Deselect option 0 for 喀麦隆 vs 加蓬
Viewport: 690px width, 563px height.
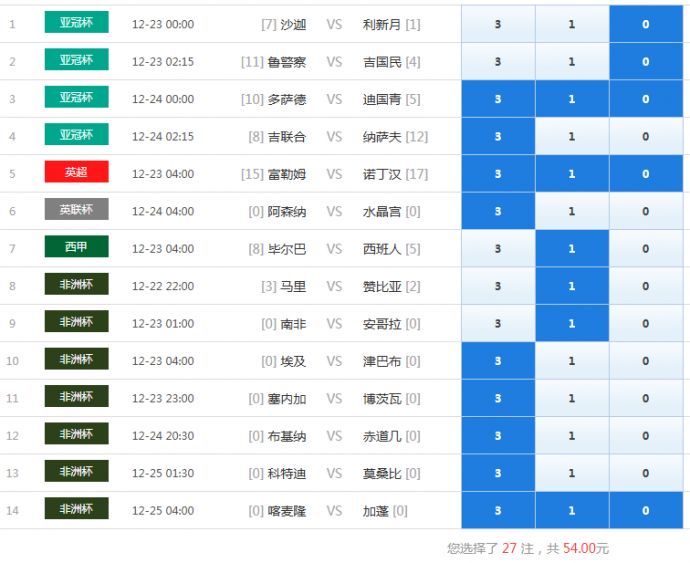point(645,511)
